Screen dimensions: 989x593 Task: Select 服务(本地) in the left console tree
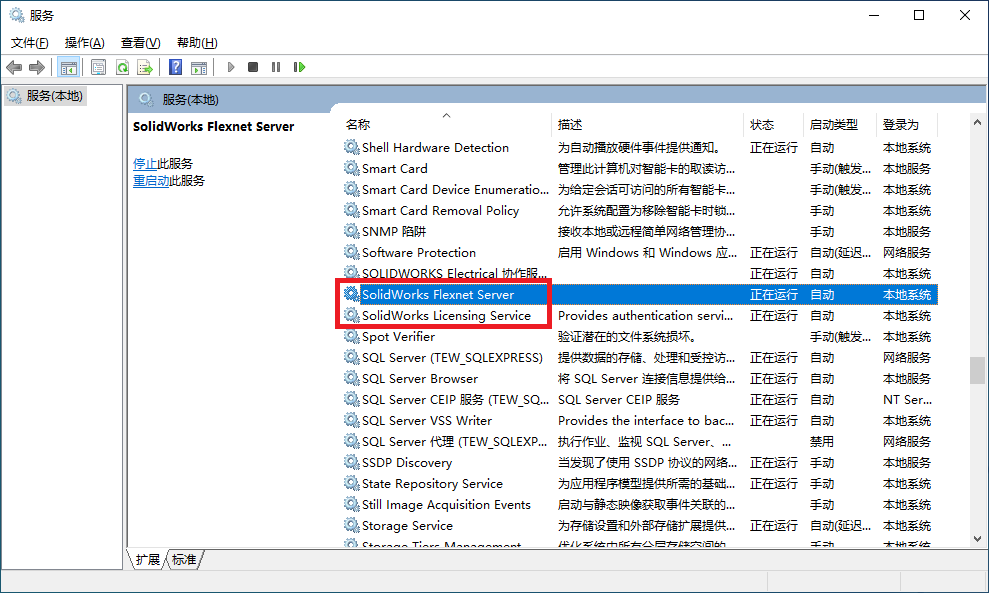pyautogui.click(x=45, y=96)
